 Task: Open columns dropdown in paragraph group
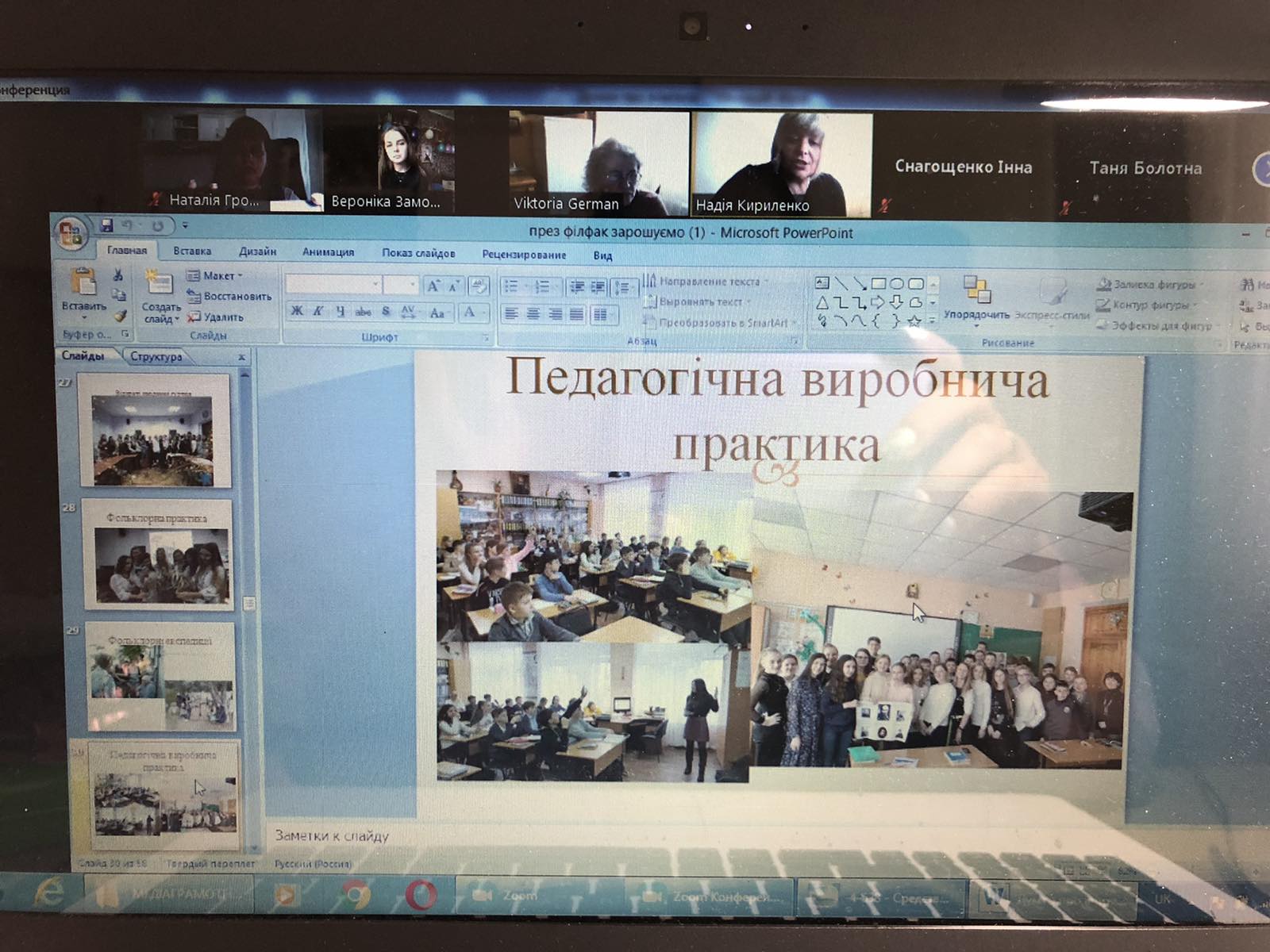pyautogui.click(x=605, y=316)
